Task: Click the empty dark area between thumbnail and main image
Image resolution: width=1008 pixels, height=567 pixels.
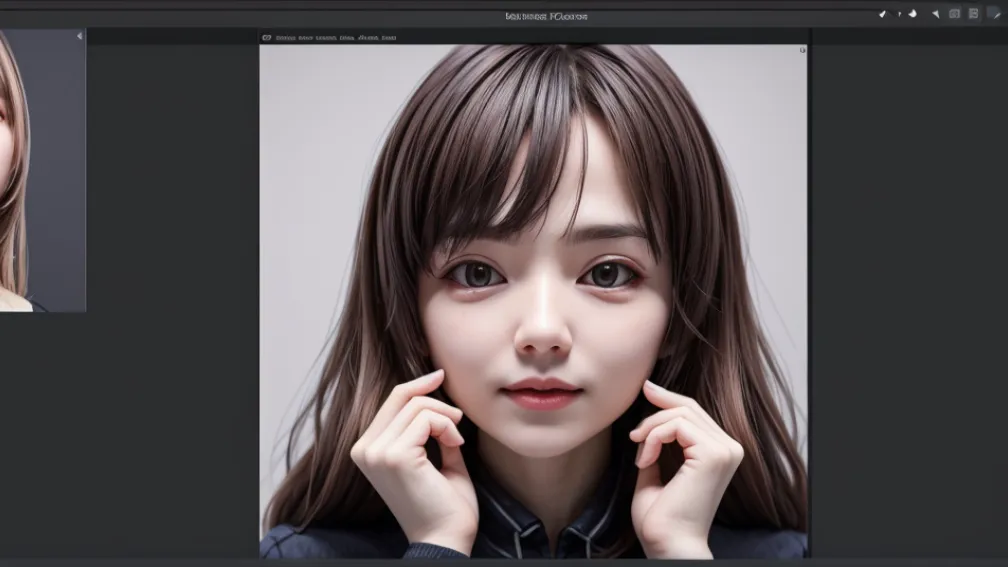Action: click(172, 300)
